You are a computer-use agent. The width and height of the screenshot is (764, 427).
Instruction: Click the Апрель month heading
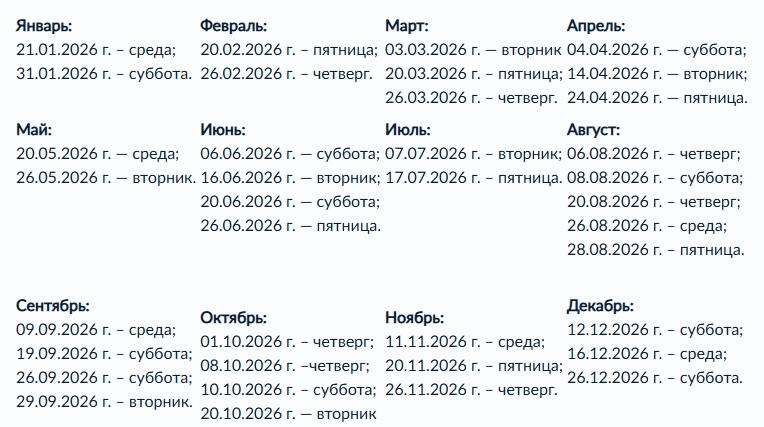coord(596,25)
